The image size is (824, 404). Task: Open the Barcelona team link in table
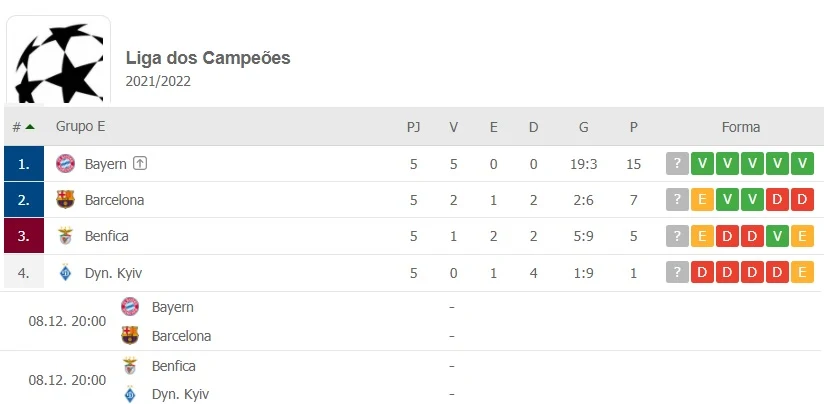coord(115,200)
